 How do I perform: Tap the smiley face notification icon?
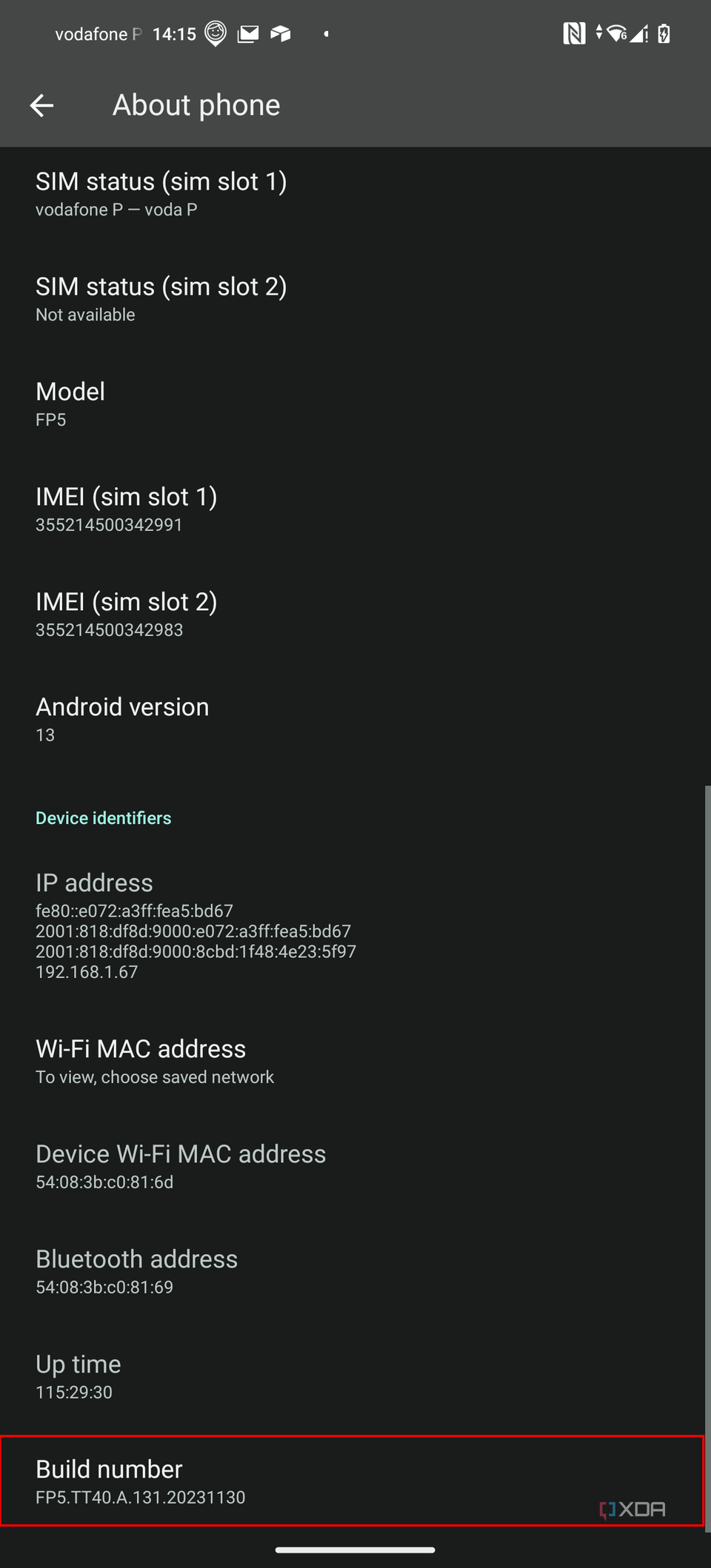216,33
